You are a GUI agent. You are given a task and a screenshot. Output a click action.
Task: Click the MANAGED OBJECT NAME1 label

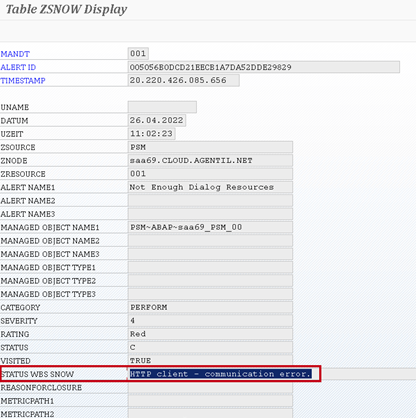pyautogui.click(x=50, y=227)
